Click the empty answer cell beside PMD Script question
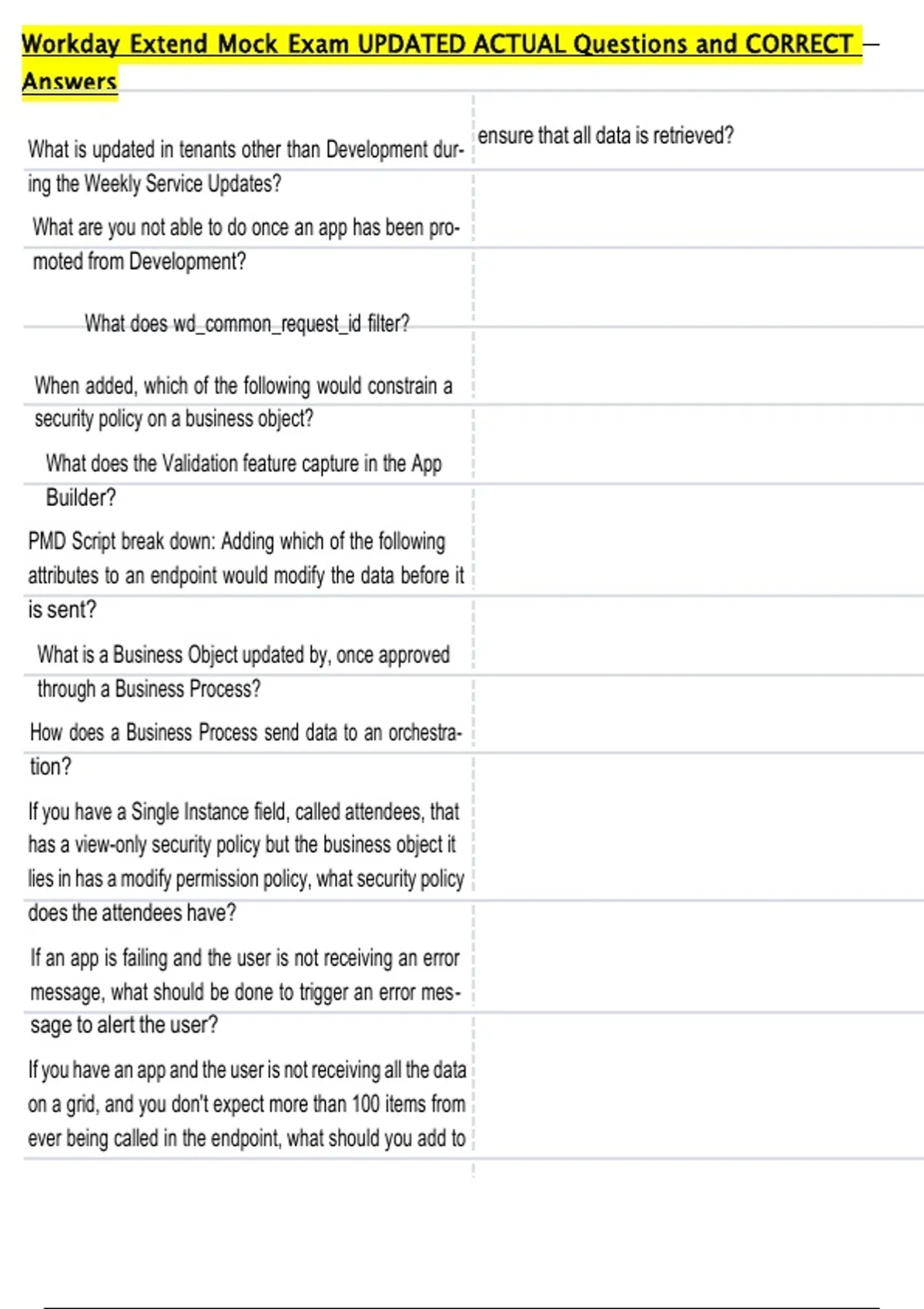Screen dimensions: 924x1309 point(697,554)
